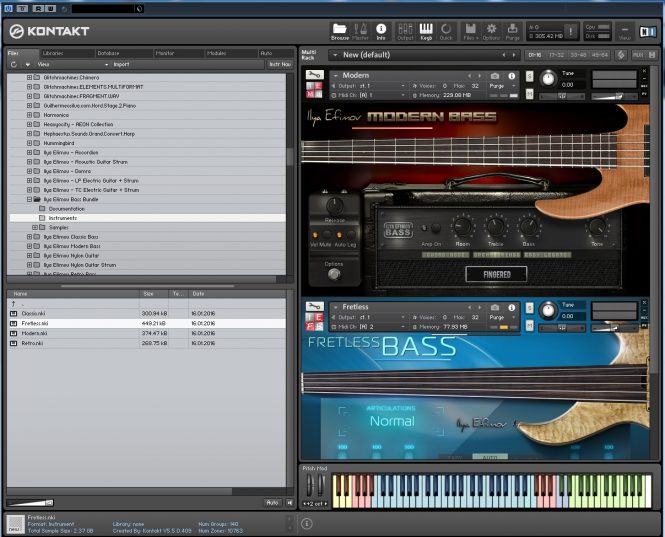Click refresh icon in Files browser

14,64
